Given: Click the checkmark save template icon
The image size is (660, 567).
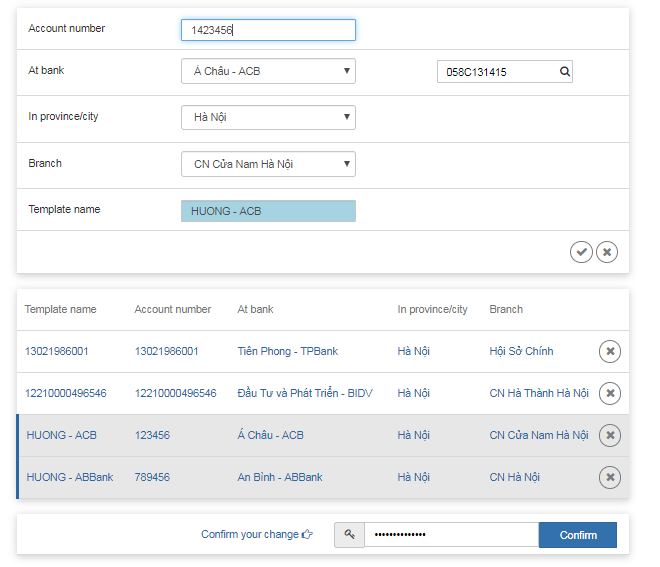Looking at the screenshot, I should coord(581,252).
